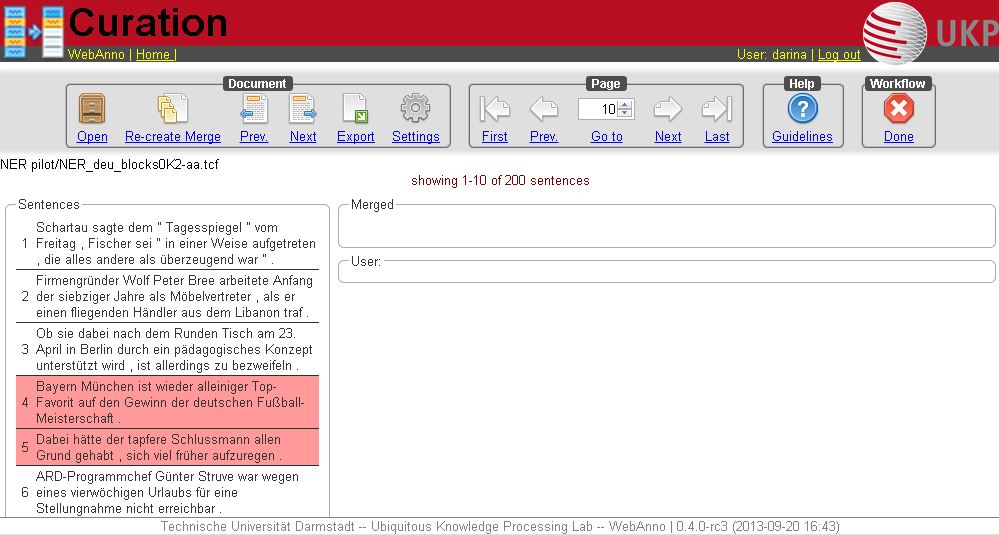Click the Settings gear icon
The height and width of the screenshot is (535, 999).
point(415,108)
